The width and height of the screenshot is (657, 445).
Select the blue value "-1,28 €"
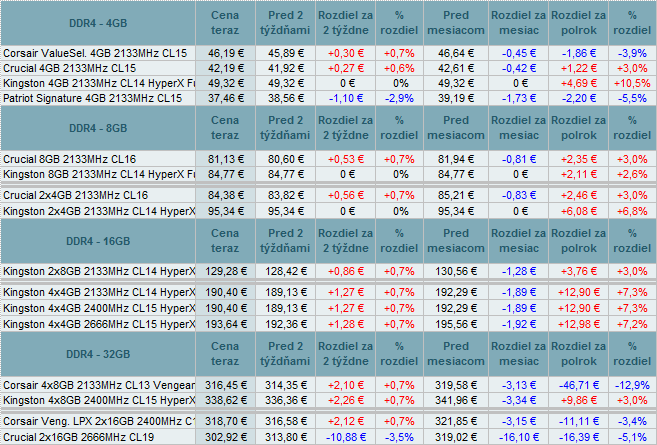click(519, 272)
